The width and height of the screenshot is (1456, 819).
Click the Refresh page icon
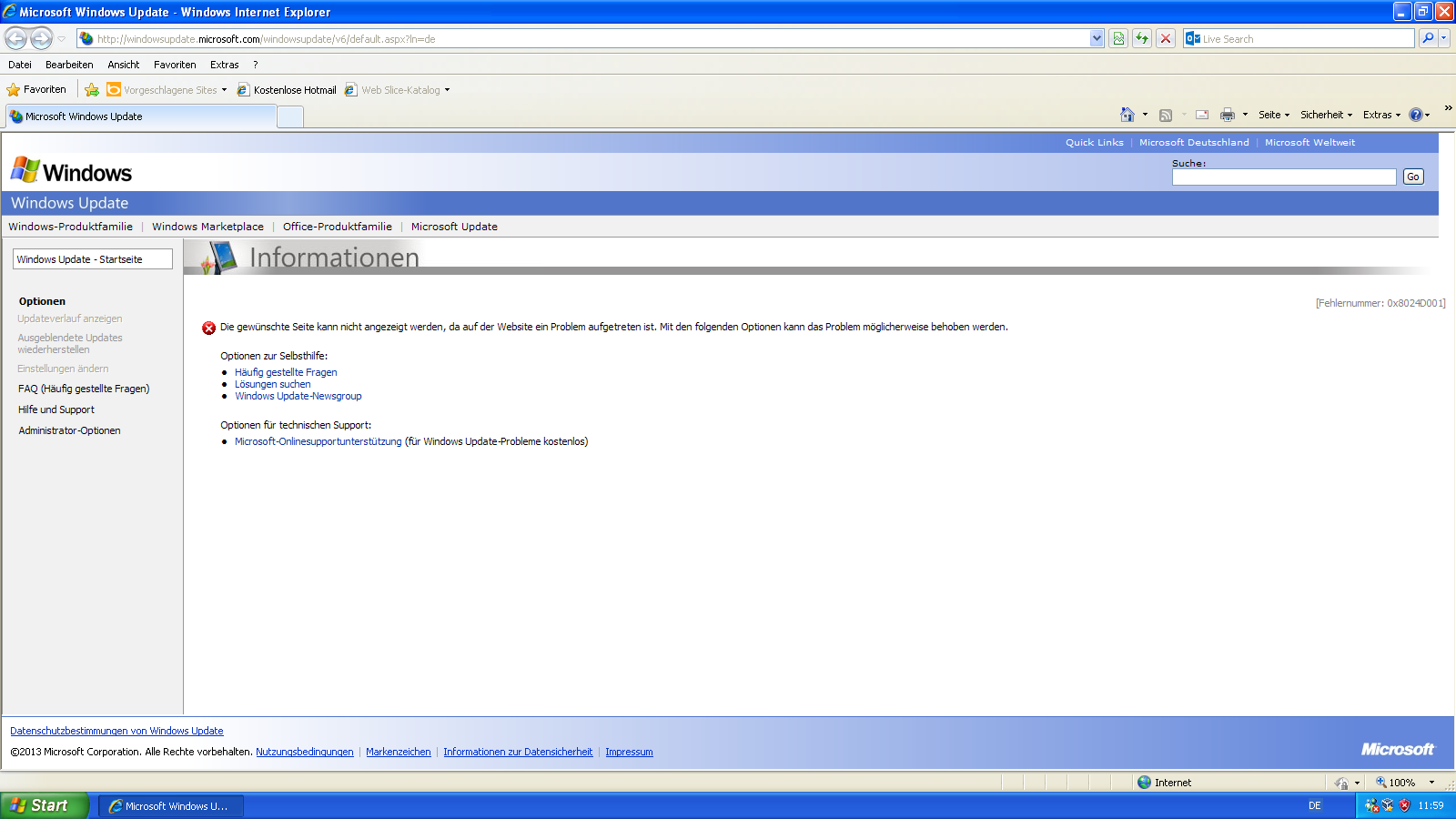[x=1142, y=38]
